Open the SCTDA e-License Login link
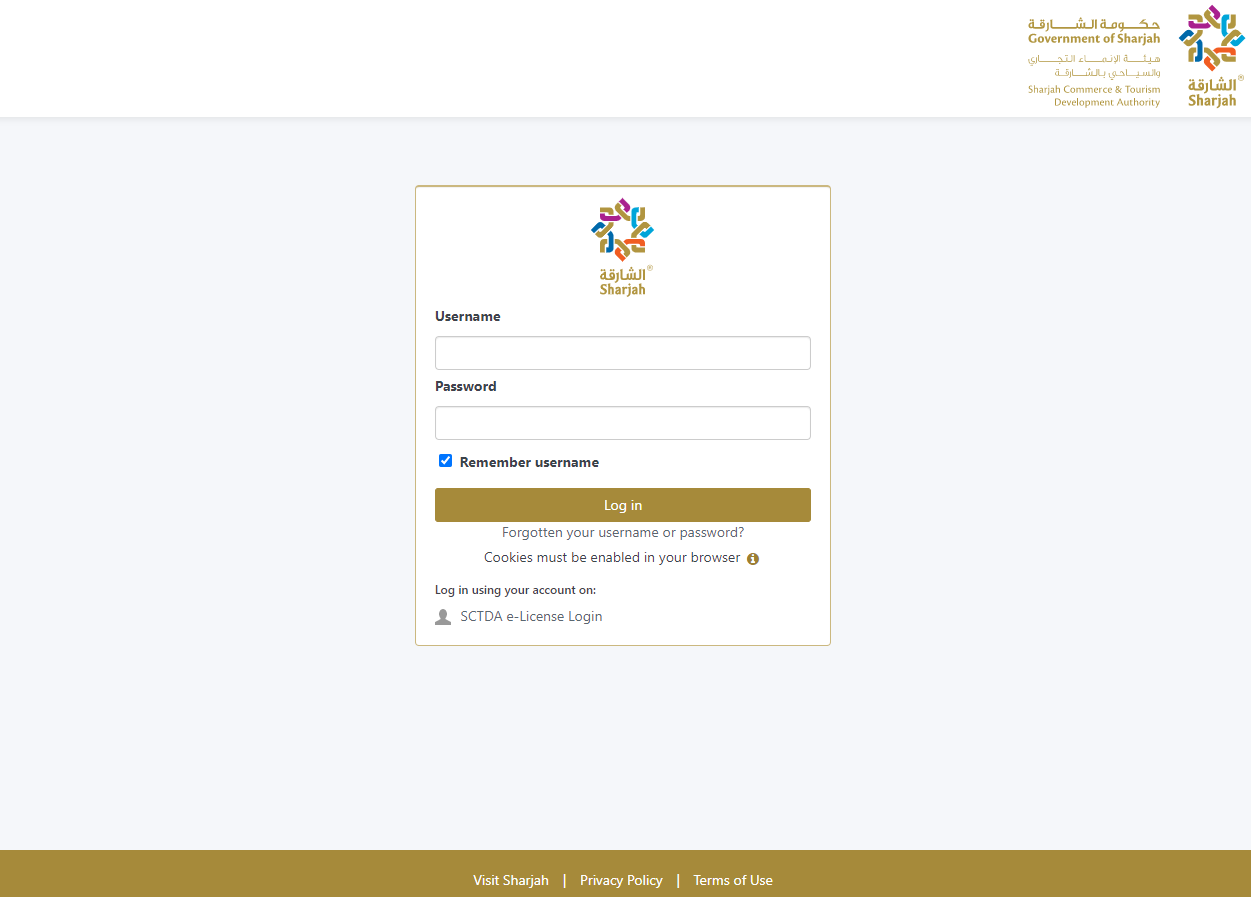1251x897 pixels. click(x=531, y=617)
